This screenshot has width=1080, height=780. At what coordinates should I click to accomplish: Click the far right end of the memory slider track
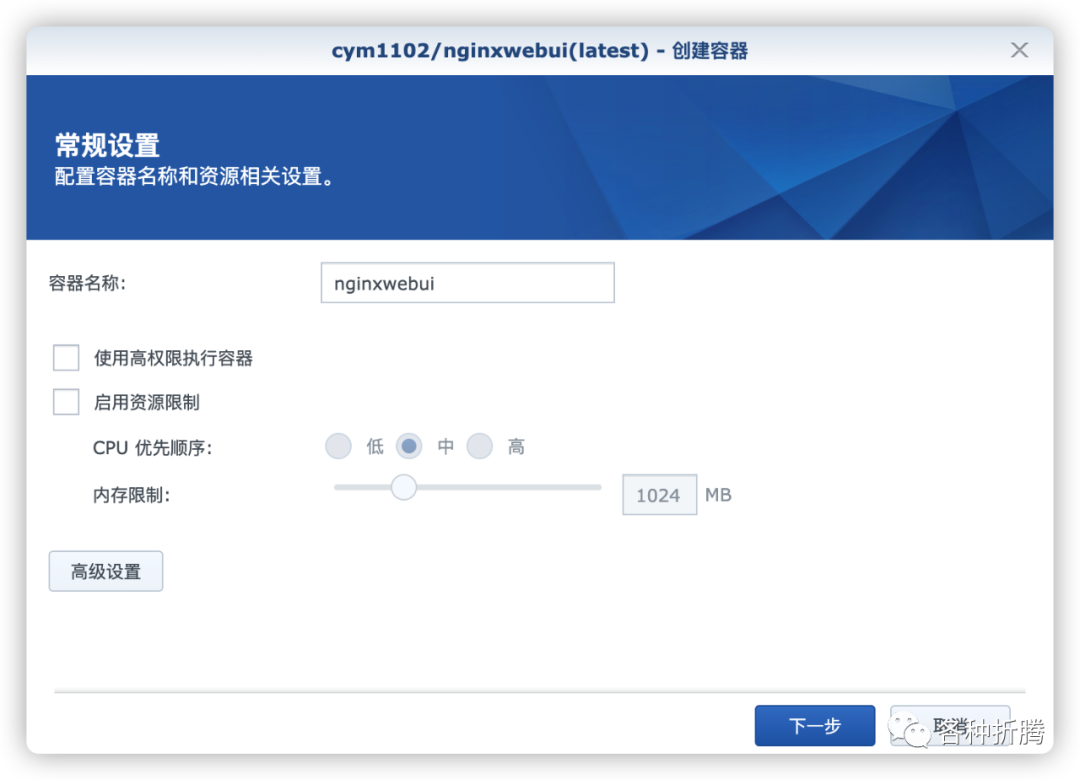(x=598, y=487)
